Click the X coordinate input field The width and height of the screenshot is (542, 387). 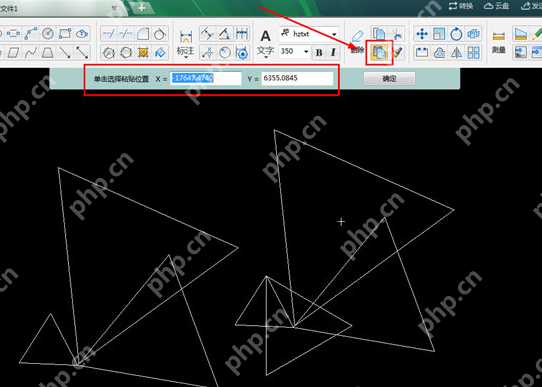[206, 78]
